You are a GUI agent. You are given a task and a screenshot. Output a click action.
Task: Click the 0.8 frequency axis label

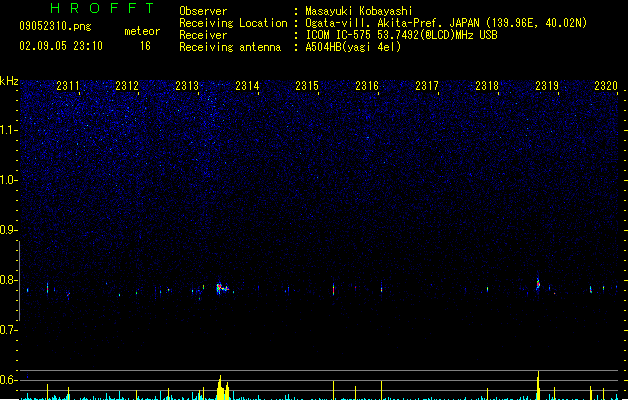[8, 280]
